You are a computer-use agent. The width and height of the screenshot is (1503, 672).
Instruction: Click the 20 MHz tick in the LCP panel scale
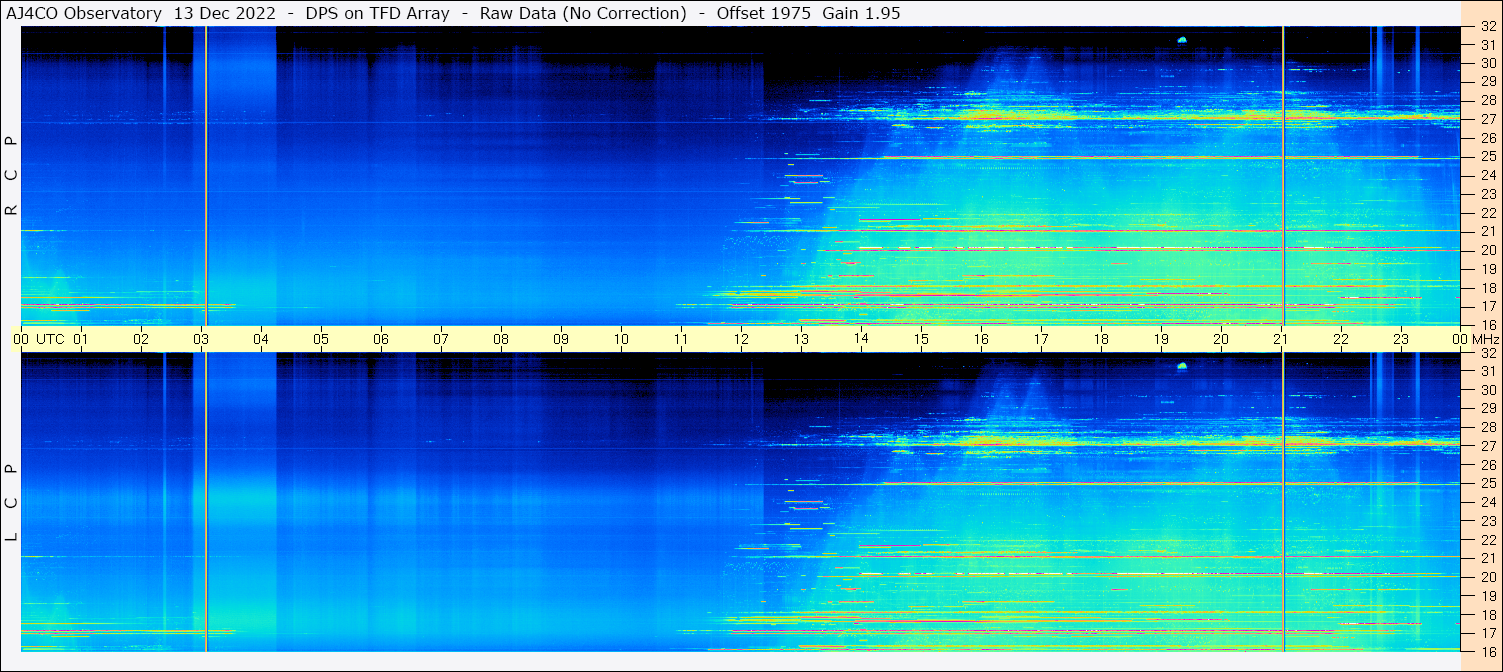(x=1487, y=577)
